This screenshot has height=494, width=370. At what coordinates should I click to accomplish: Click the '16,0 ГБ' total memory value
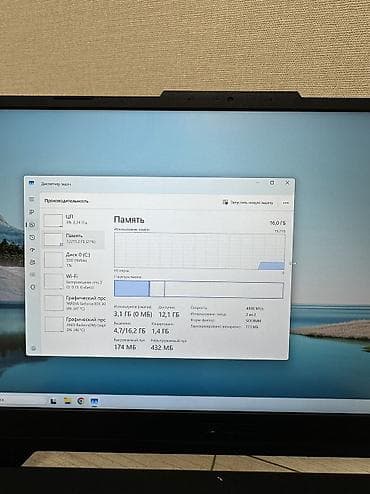pyautogui.click(x=278, y=223)
